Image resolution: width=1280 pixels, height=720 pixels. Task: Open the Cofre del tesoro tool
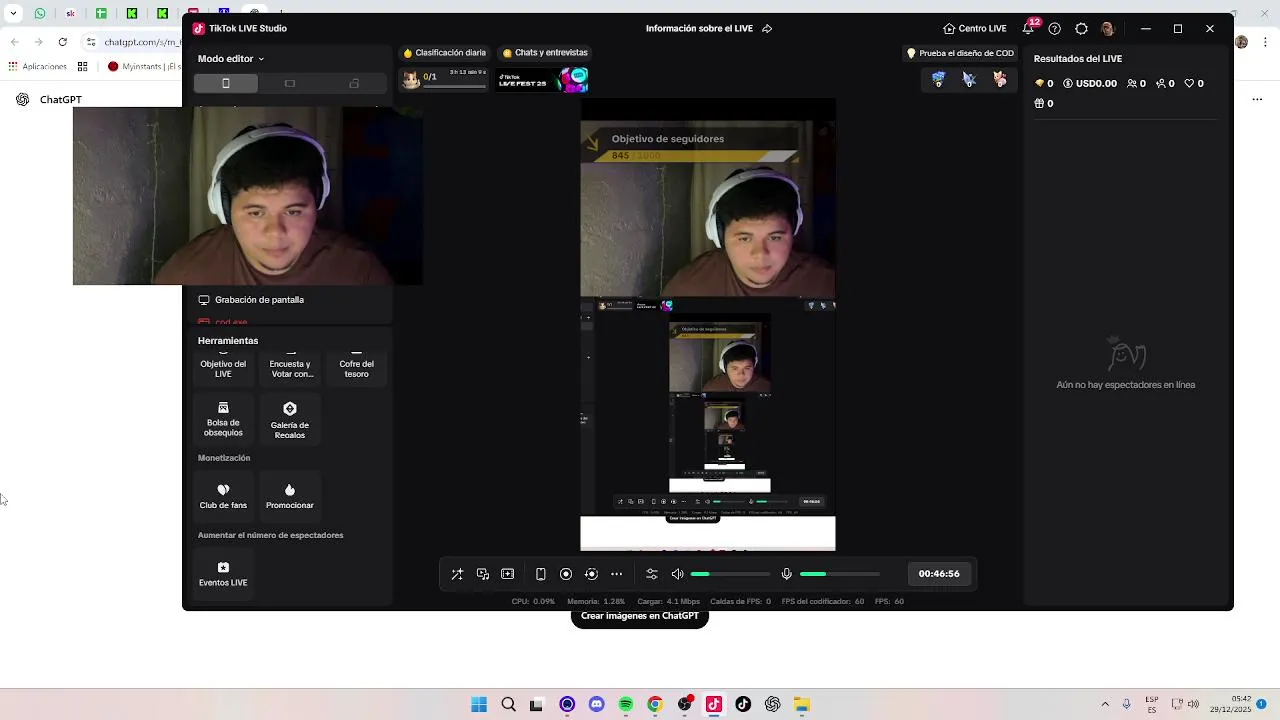[x=357, y=366]
